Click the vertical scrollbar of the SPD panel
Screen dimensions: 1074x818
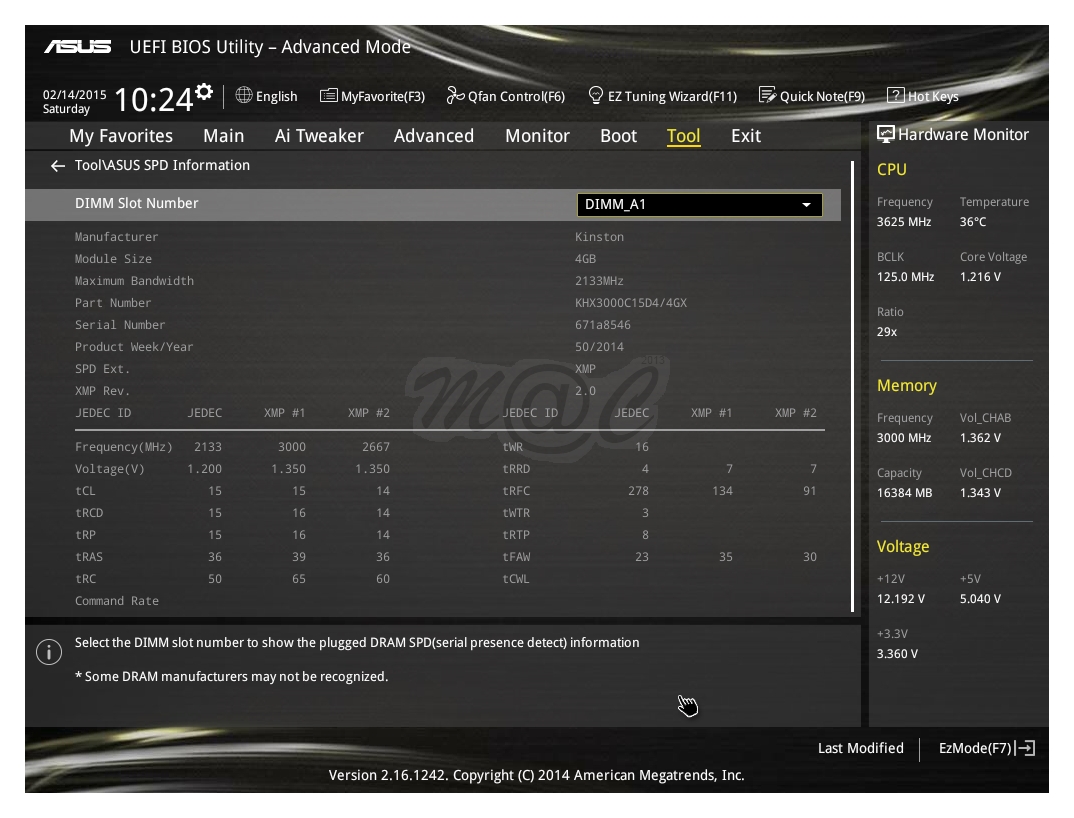click(852, 386)
